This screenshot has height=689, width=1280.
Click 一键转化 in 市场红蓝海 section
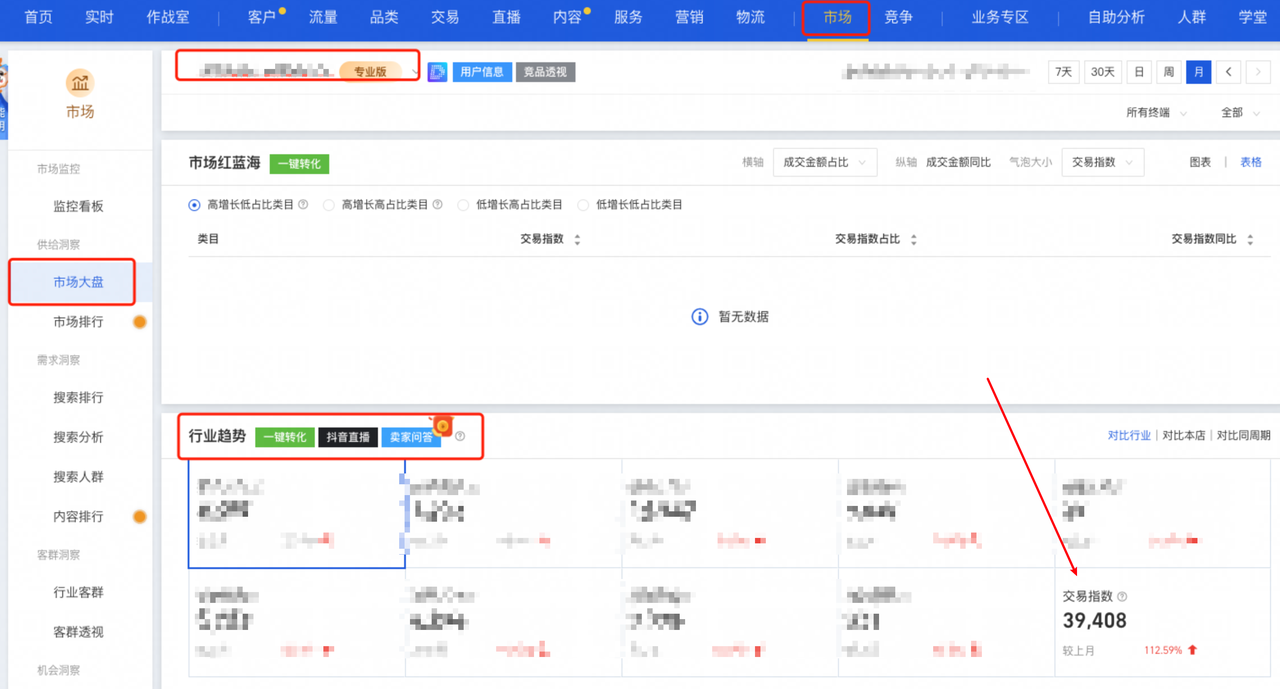click(x=299, y=163)
